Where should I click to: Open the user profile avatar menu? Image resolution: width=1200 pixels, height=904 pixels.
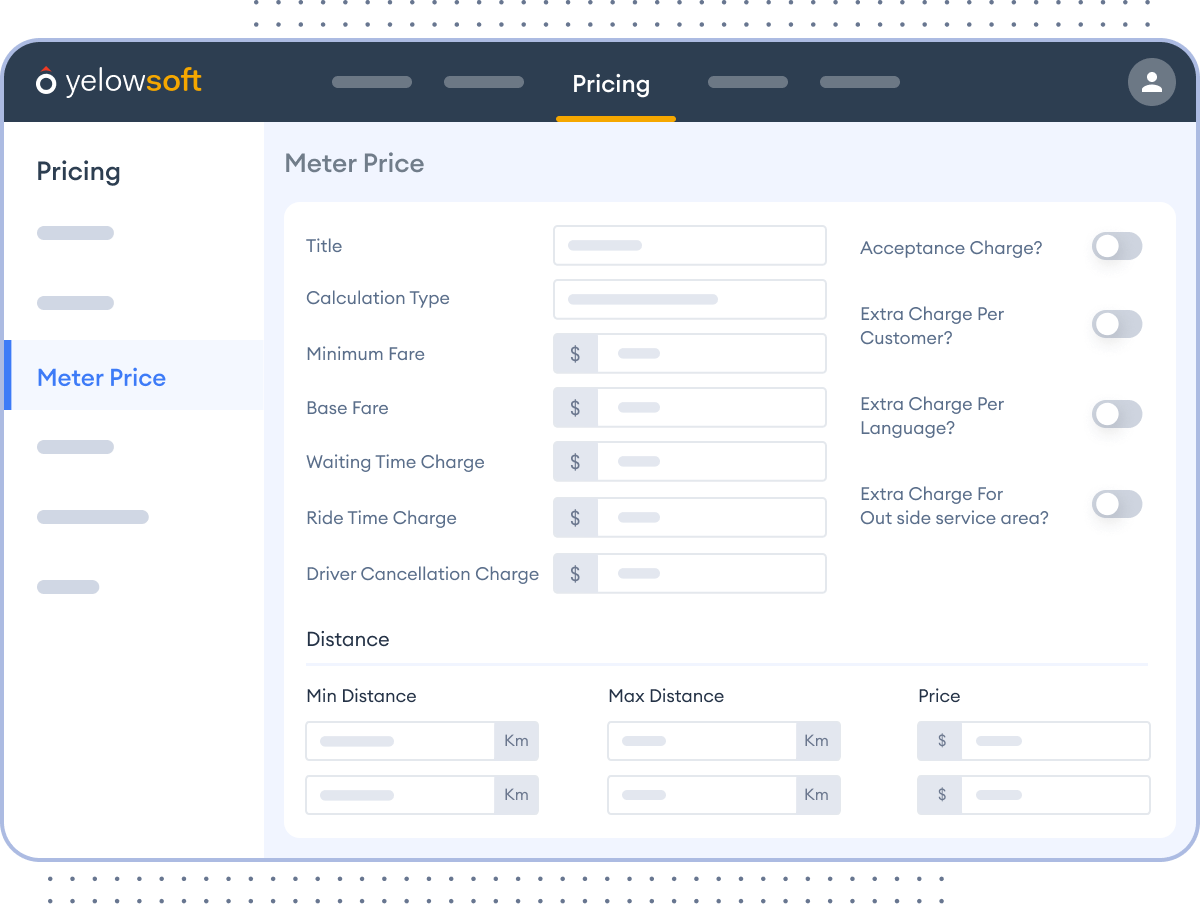(1152, 82)
